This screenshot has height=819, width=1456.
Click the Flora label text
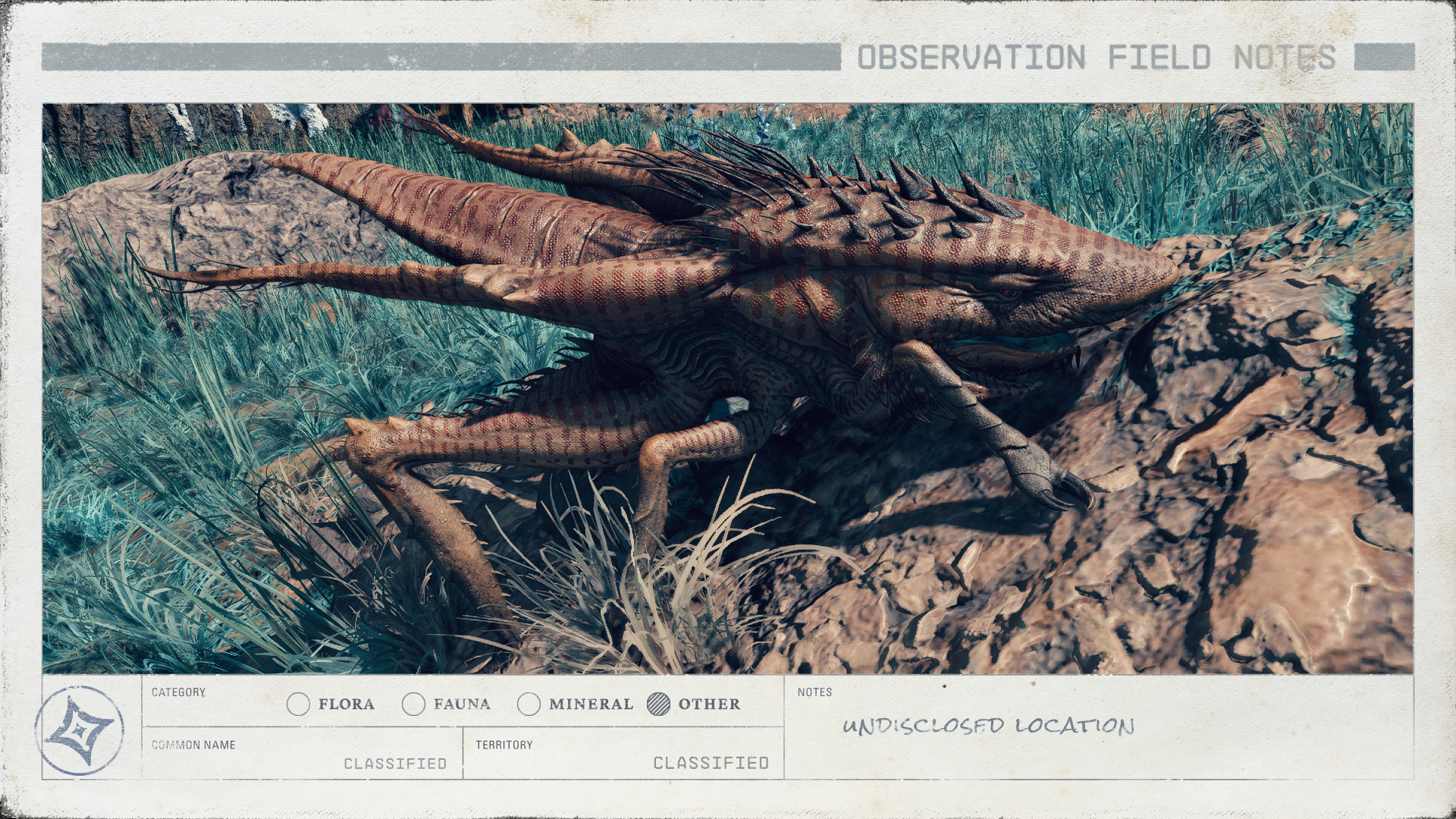click(x=347, y=704)
